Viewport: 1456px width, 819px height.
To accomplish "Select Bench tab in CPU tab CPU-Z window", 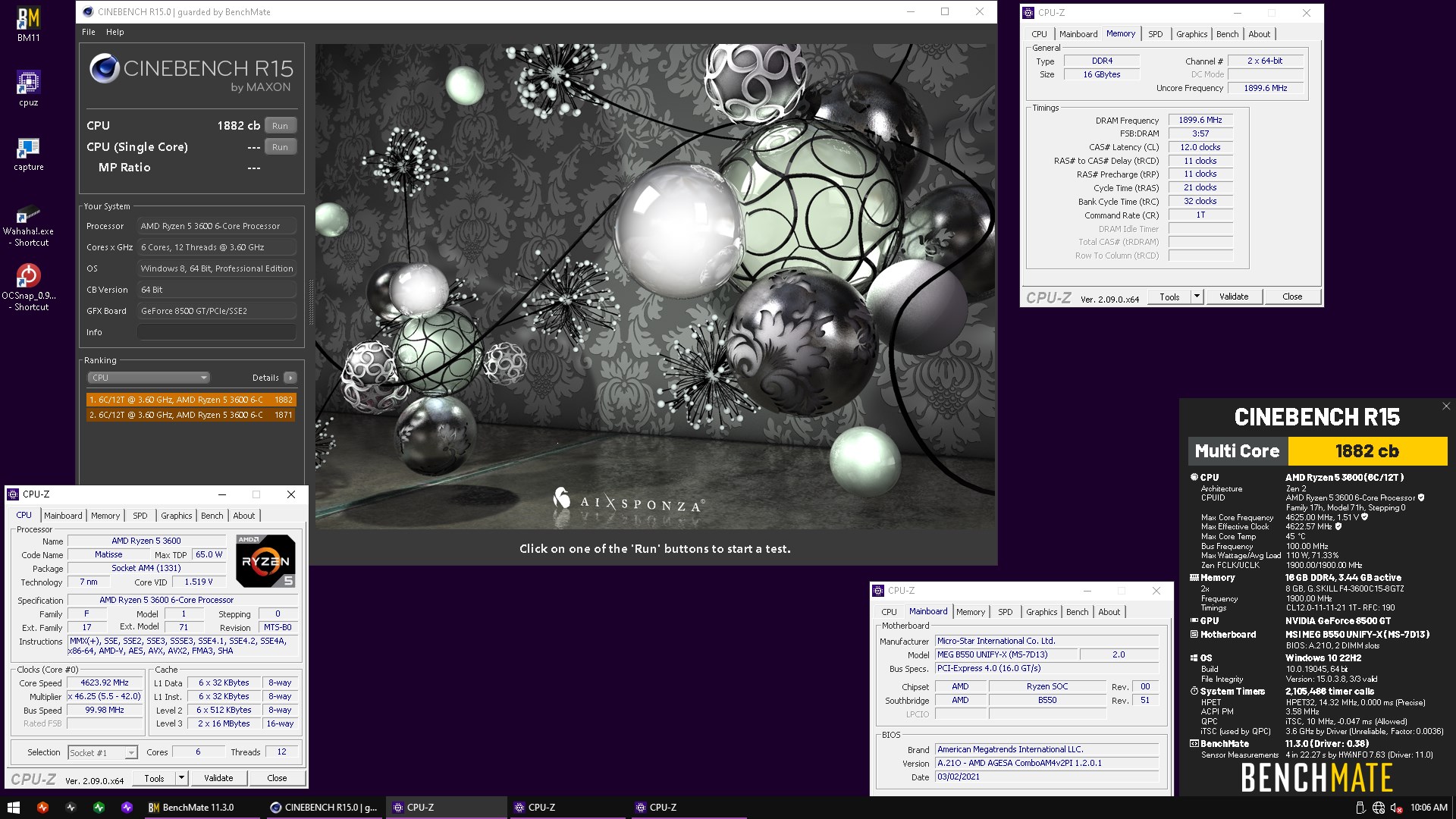I will point(212,516).
